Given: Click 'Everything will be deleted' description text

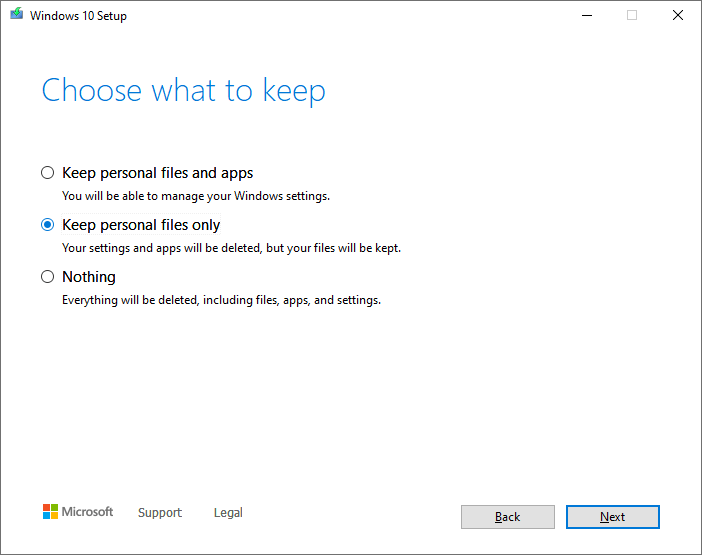Looking at the screenshot, I should click(221, 300).
